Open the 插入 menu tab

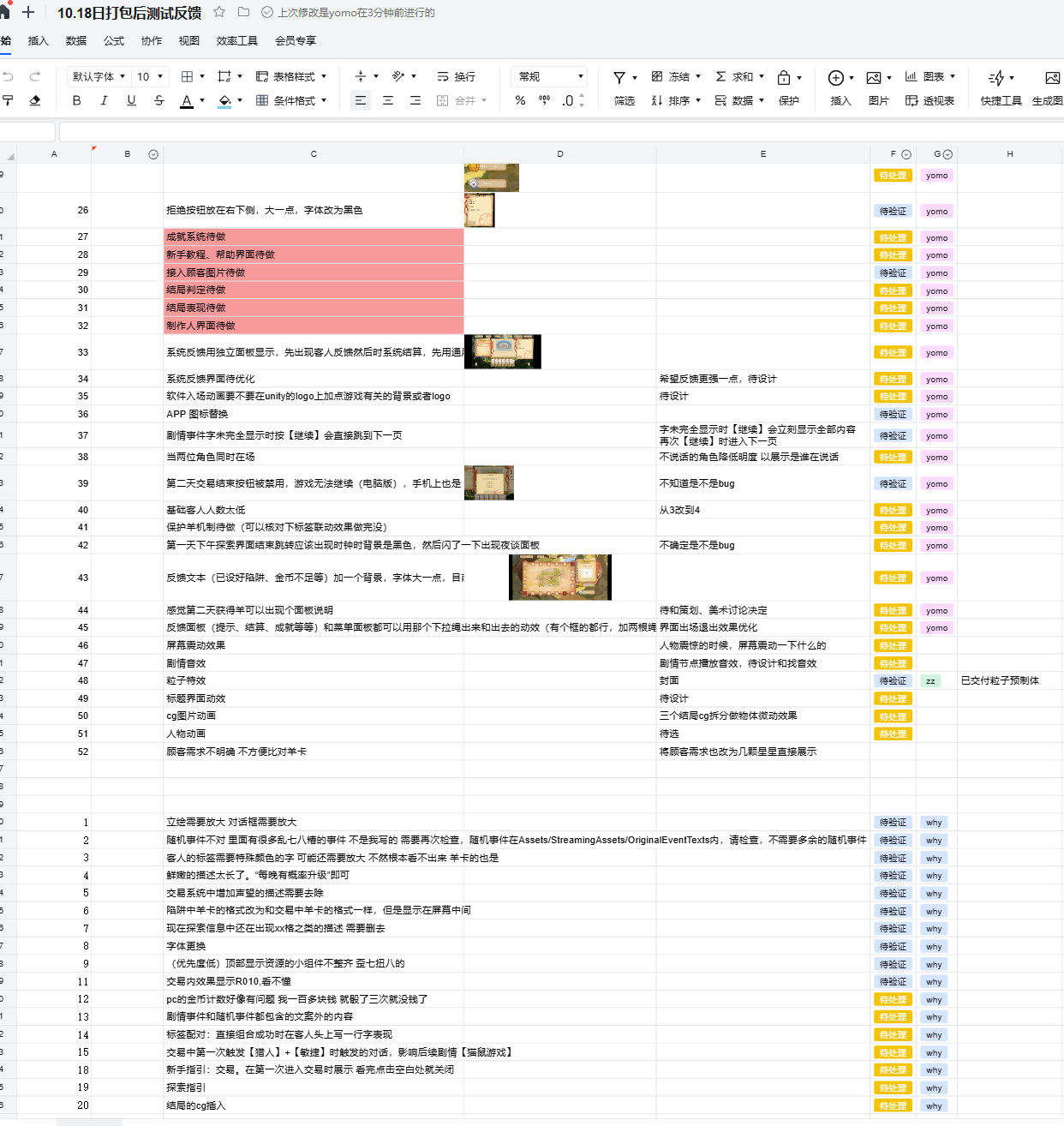coord(39,40)
